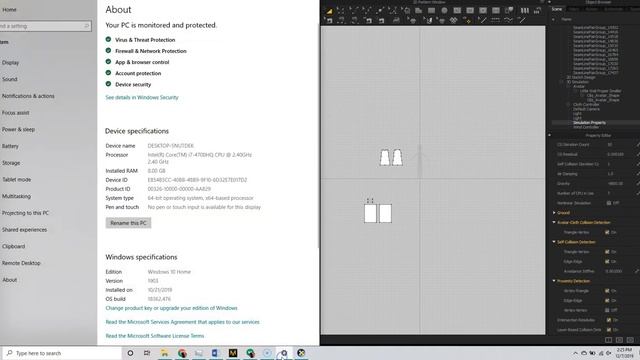Go to Settings Home
This screenshot has width=640, height=360.
coord(9,9)
